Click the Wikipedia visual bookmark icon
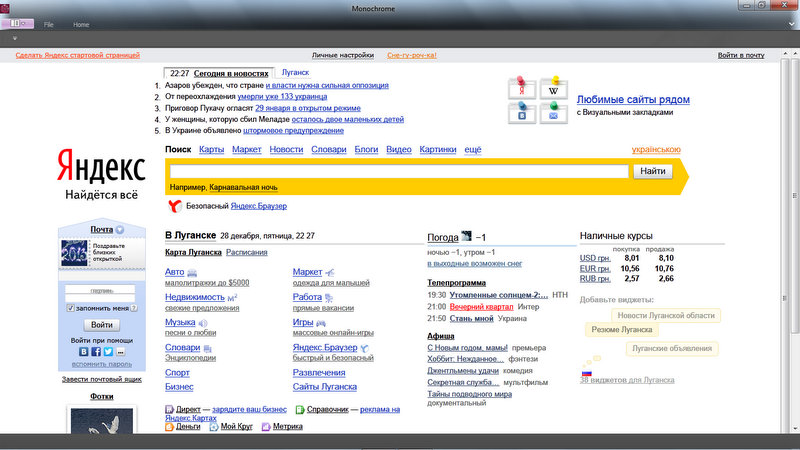 pos(554,88)
